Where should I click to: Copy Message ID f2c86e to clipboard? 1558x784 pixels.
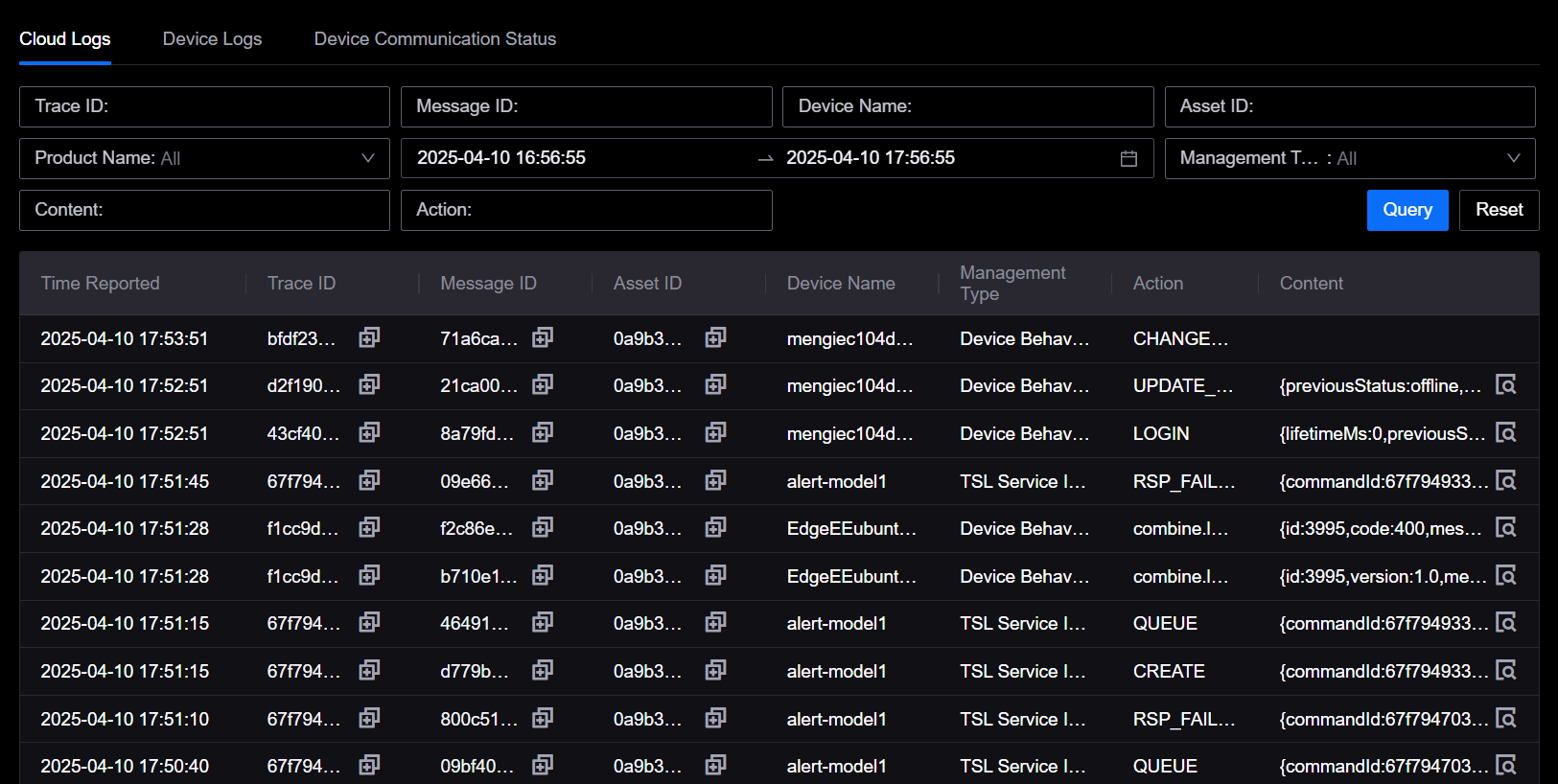[x=543, y=528]
